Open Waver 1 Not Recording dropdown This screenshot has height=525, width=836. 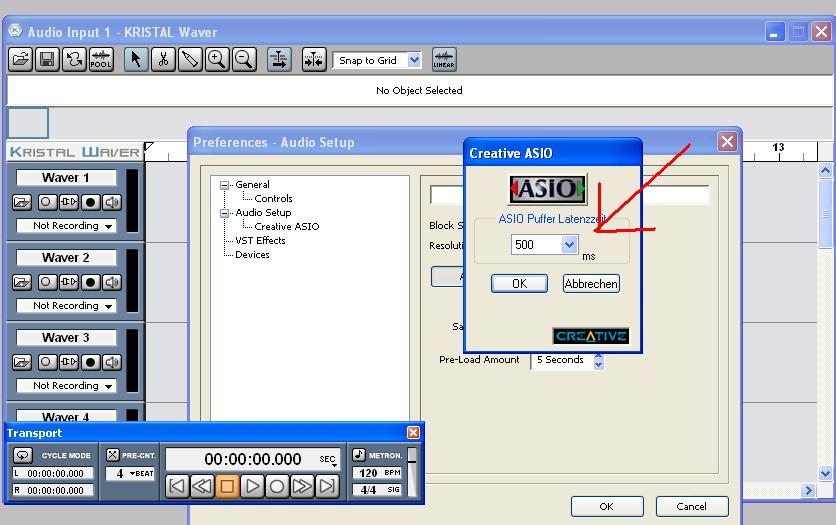coord(66,225)
